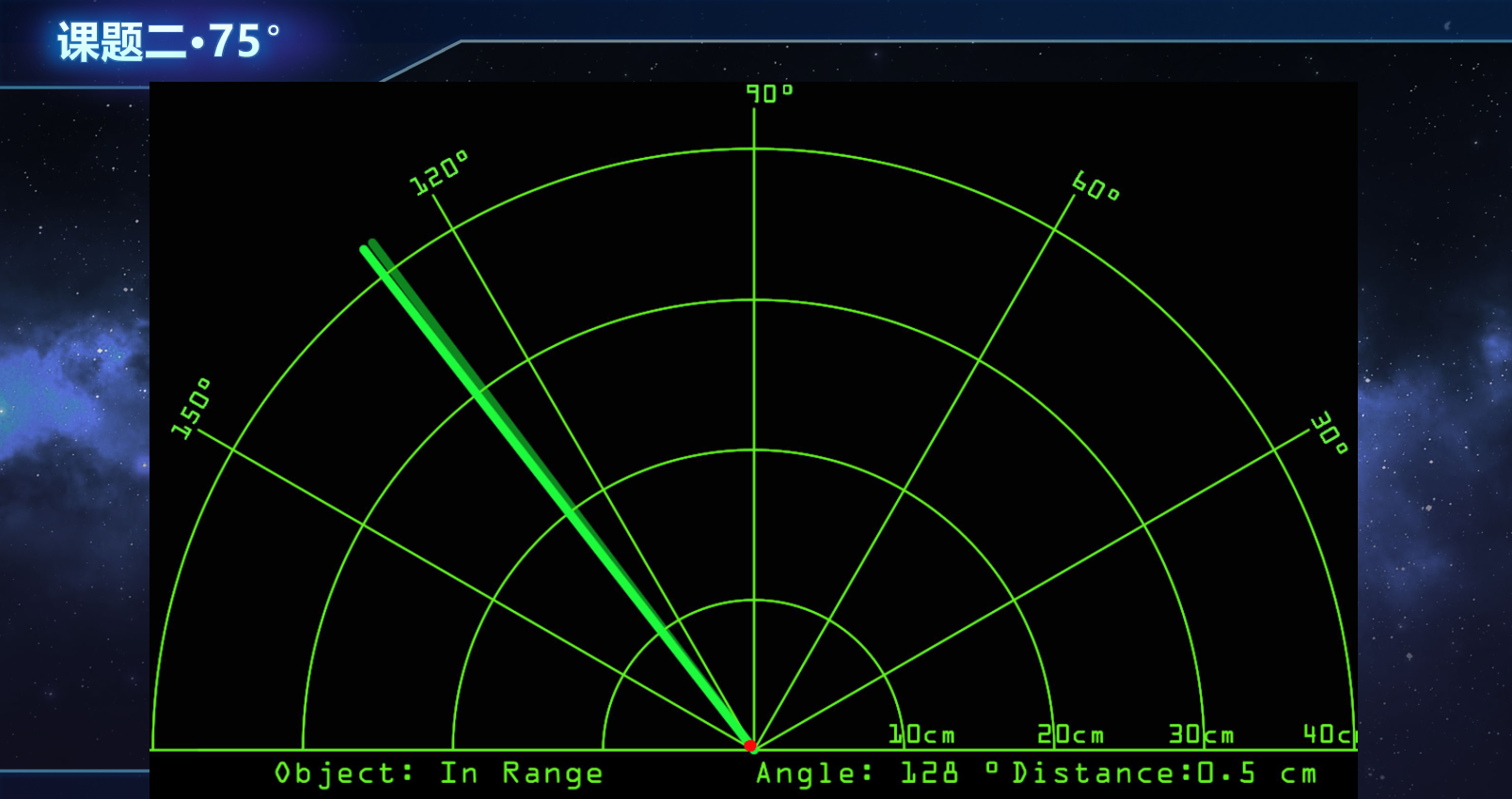
Task: Click the midpoint of the bright green beam
Action: pyautogui.click(x=558, y=498)
